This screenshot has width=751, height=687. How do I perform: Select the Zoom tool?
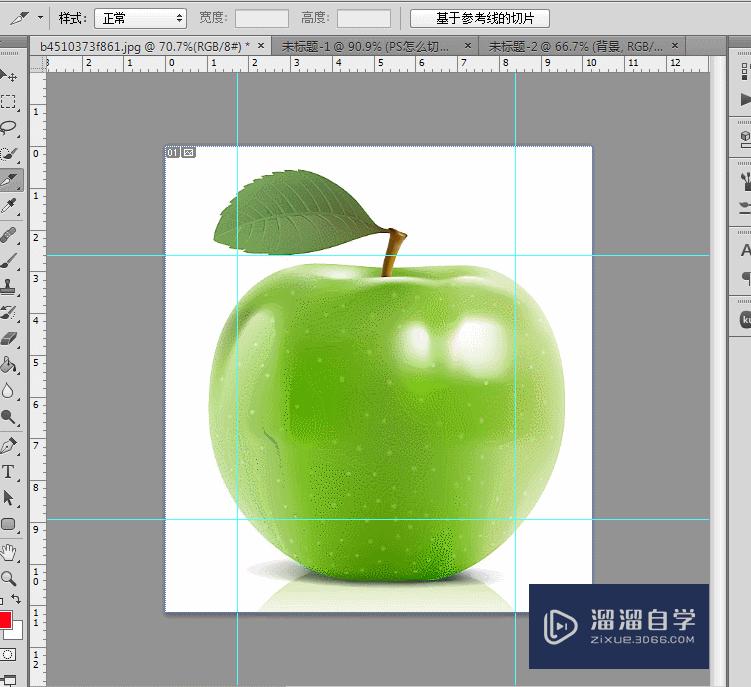tap(8, 579)
